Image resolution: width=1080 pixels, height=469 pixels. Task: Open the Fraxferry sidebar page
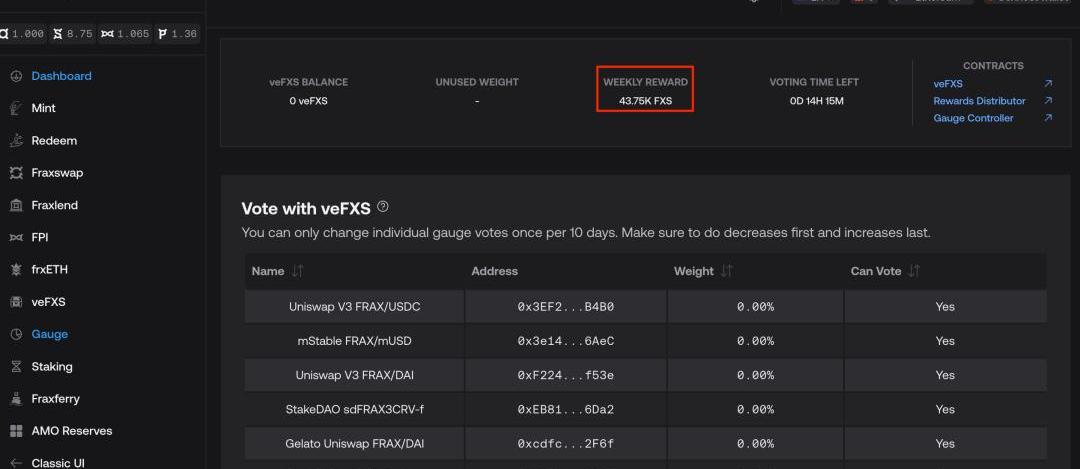coord(57,399)
